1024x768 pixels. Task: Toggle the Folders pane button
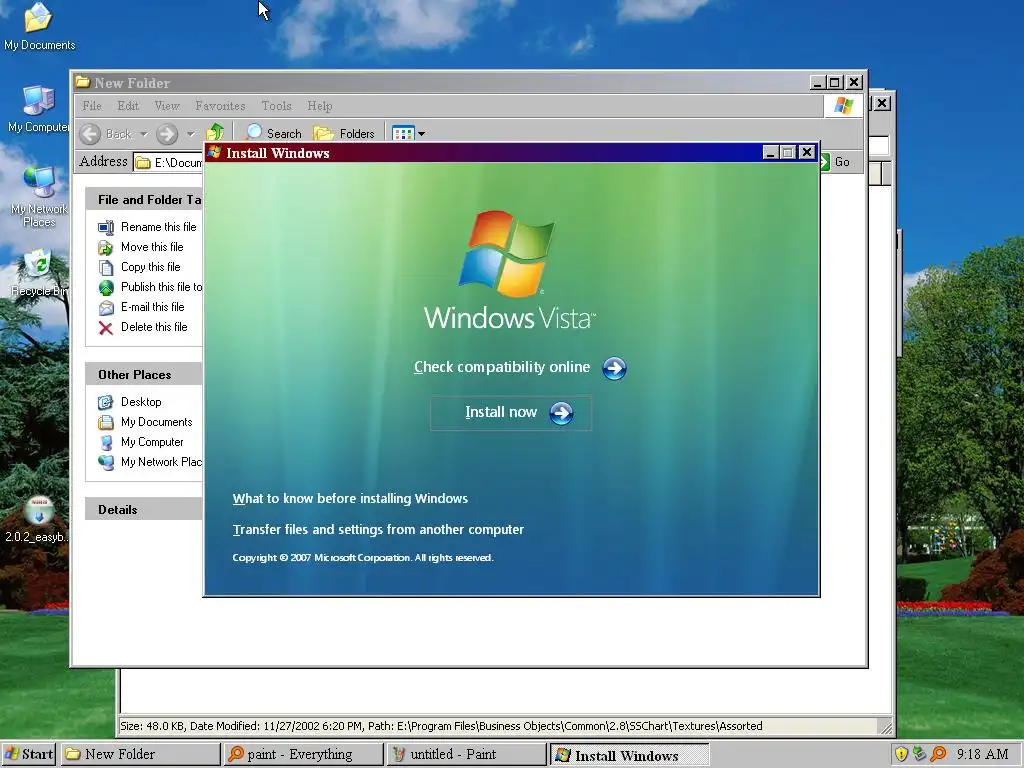click(344, 134)
